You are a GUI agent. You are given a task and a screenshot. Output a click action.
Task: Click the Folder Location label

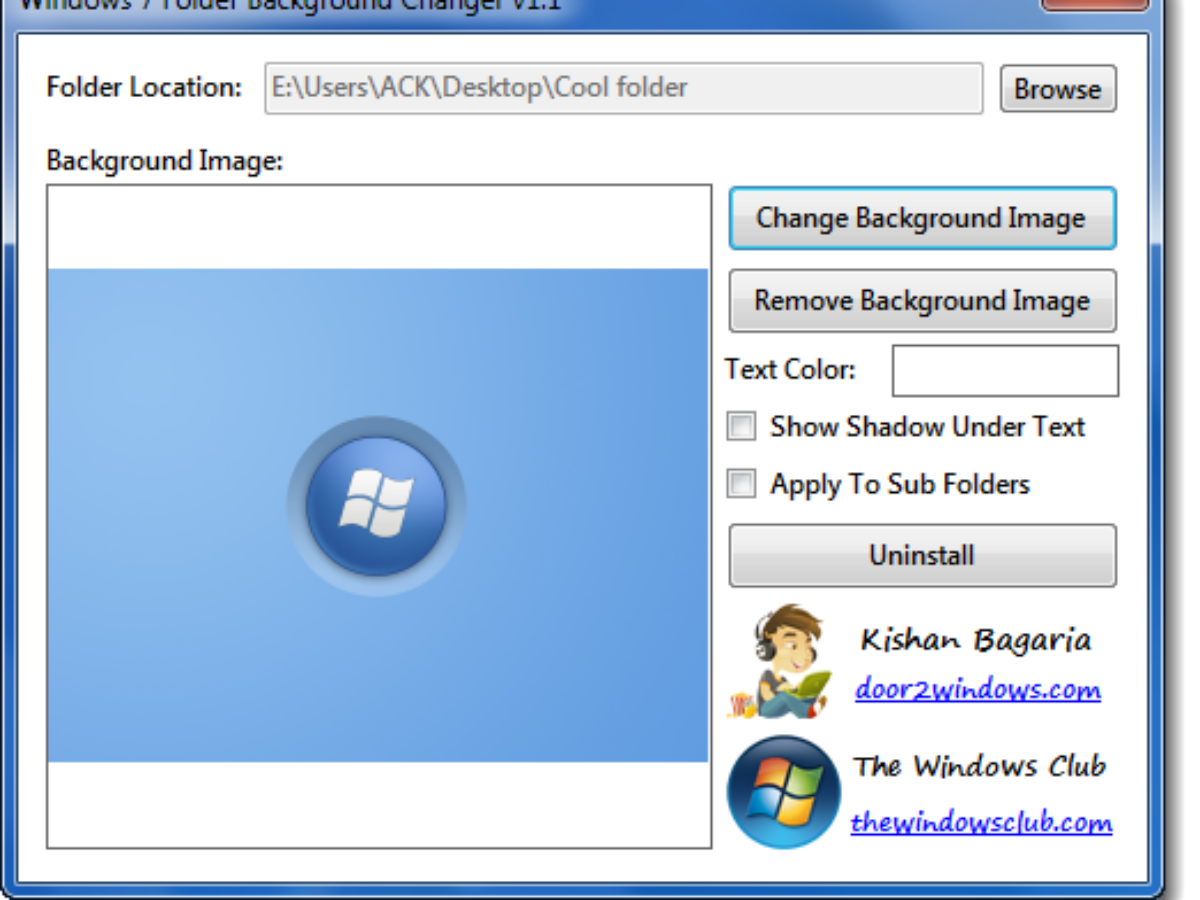click(x=144, y=87)
